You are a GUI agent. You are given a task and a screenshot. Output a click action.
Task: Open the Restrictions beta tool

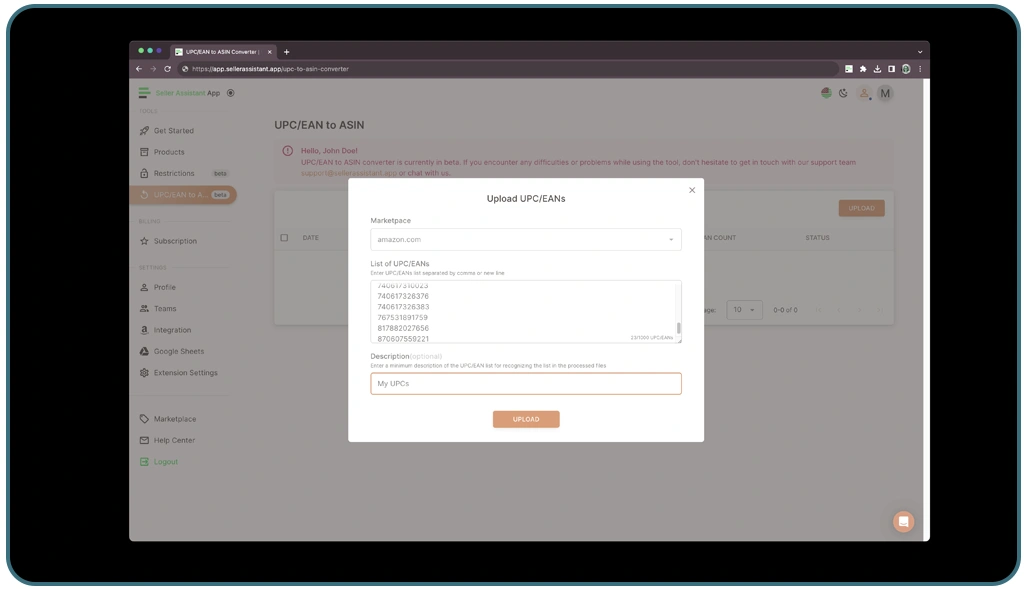tap(172, 172)
